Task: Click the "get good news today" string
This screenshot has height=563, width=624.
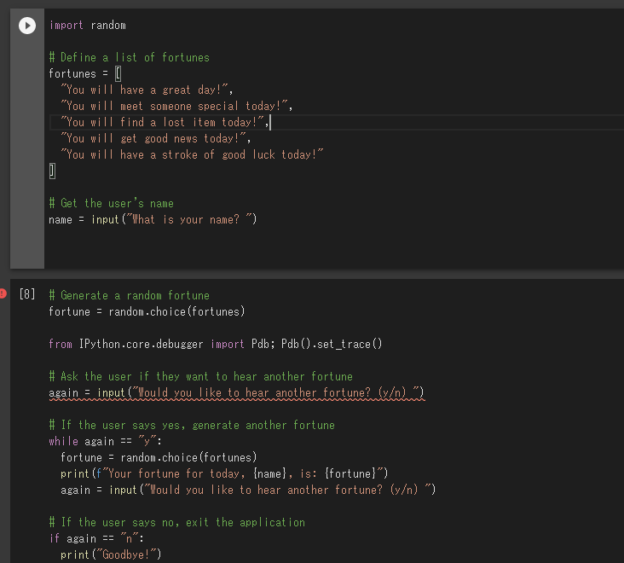Action: pos(156,138)
